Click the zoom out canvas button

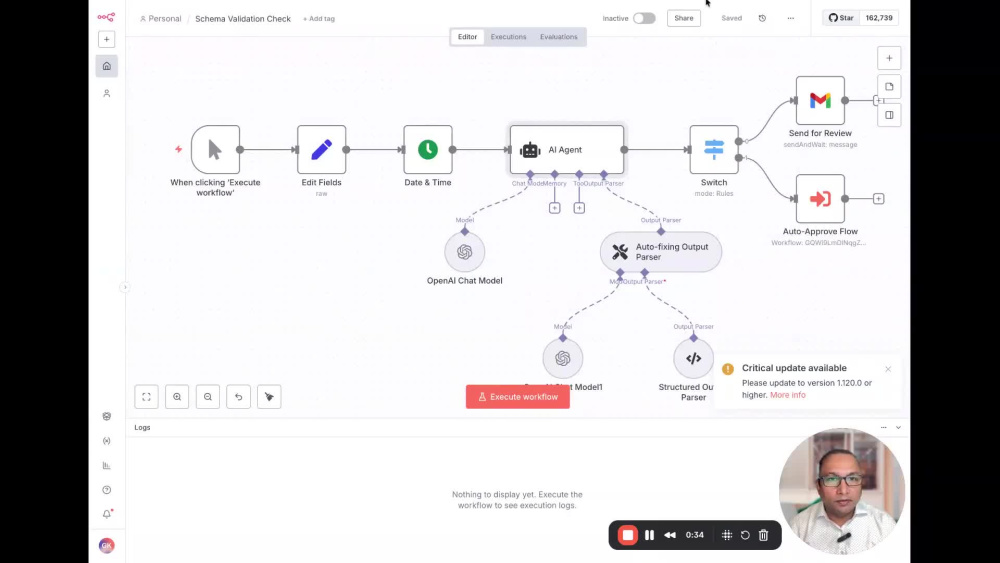pos(208,397)
